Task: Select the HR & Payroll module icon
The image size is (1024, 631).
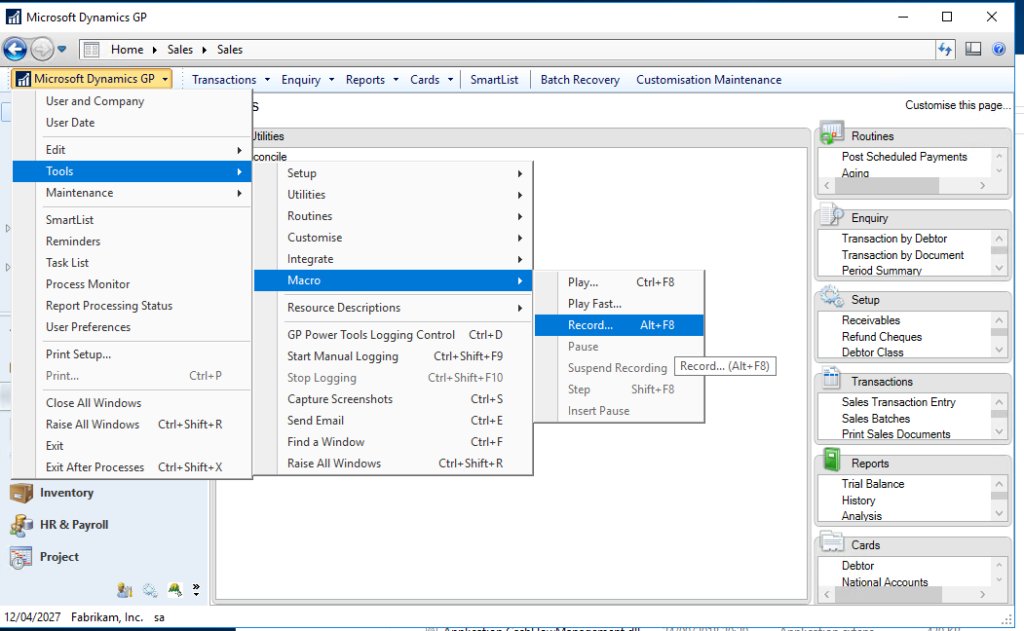Action: pyautogui.click(x=22, y=524)
